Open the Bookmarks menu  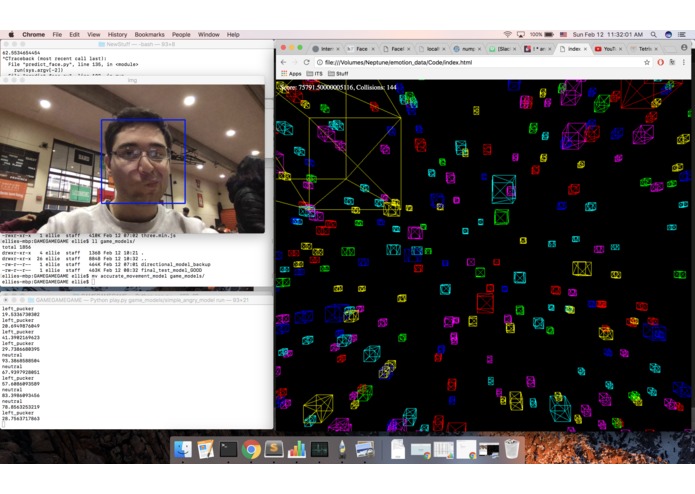(x=149, y=34)
